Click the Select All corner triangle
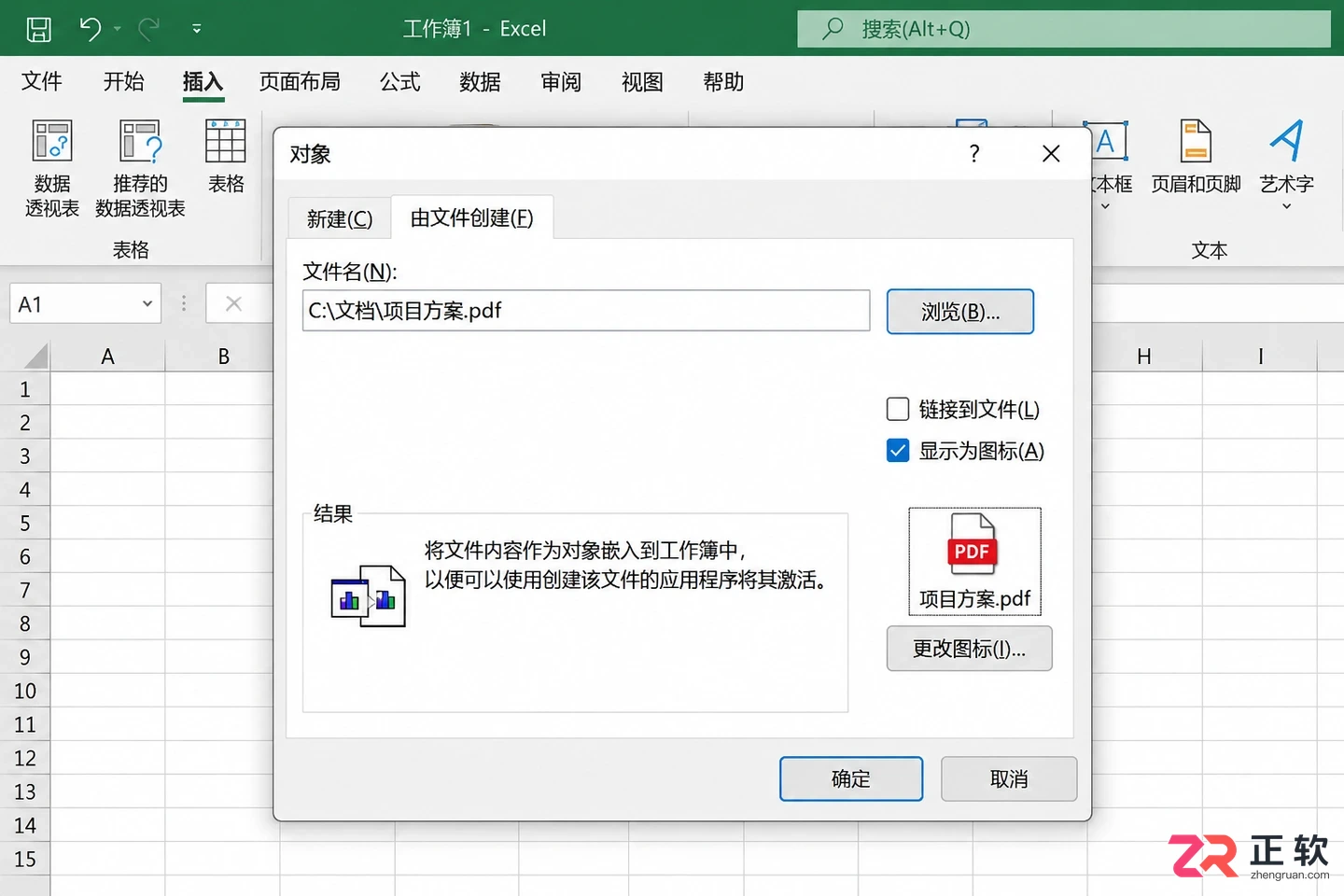Viewport: 1344px width, 896px height. click(35, 356)
